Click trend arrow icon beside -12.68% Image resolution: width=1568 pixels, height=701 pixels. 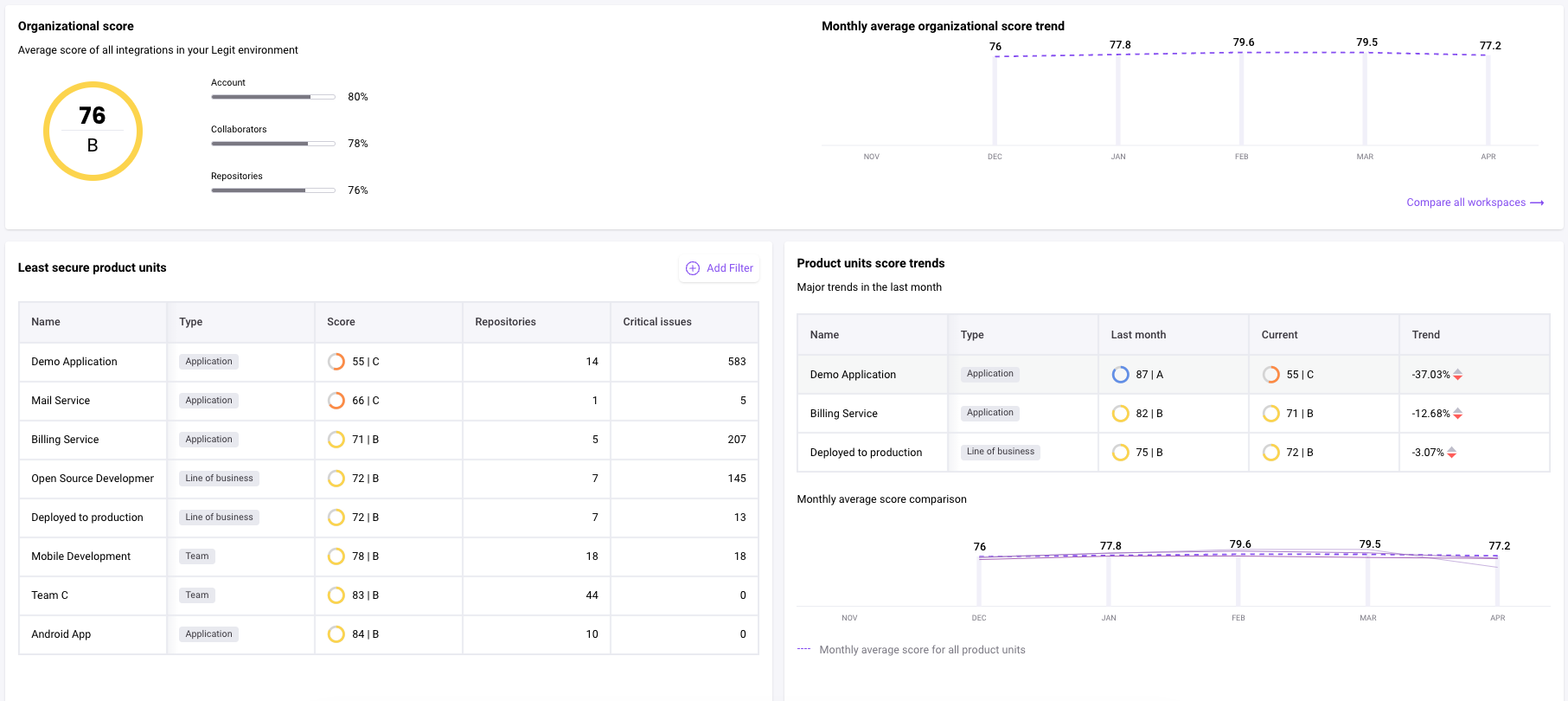[1458, 414]
